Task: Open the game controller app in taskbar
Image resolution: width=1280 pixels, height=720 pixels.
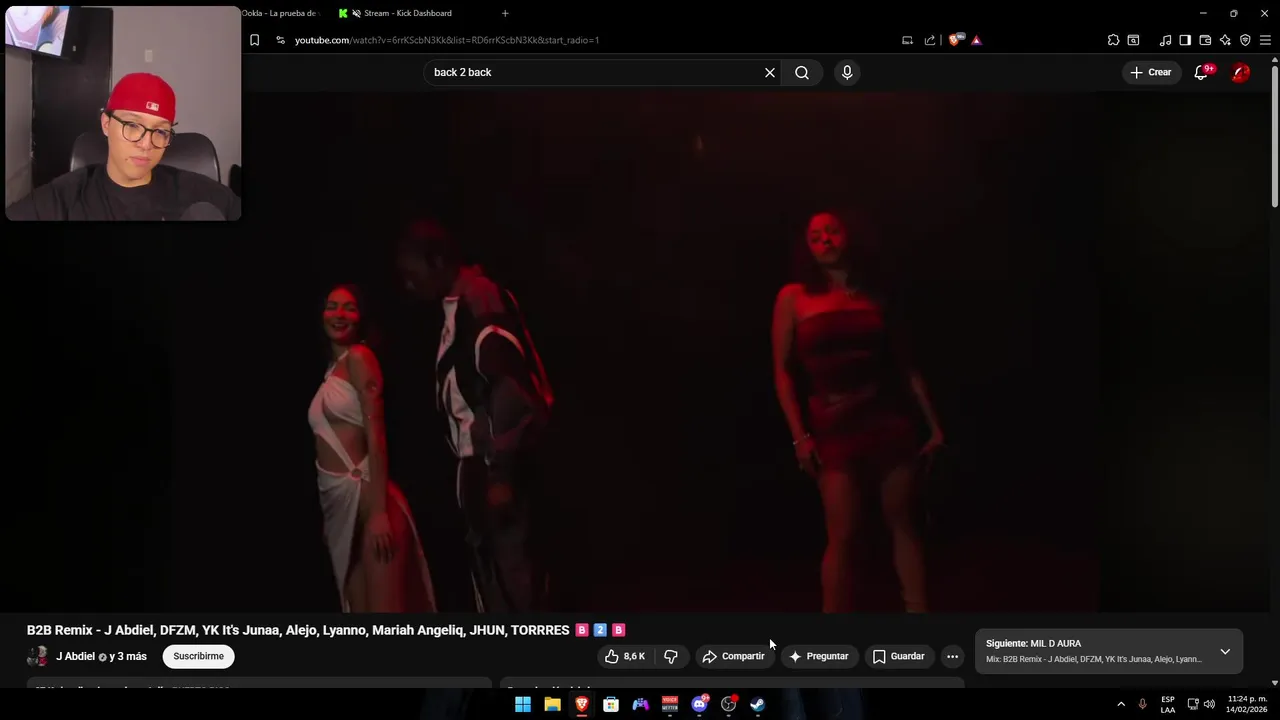Action: coord(640,704)
